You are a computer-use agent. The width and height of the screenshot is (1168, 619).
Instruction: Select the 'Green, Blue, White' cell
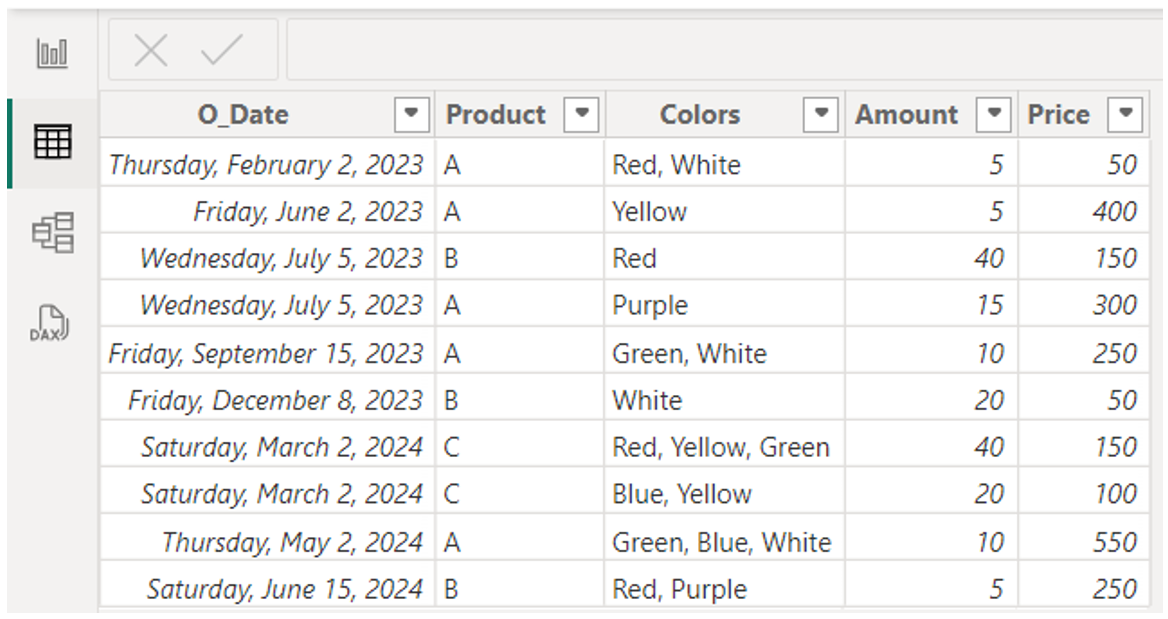724,542
